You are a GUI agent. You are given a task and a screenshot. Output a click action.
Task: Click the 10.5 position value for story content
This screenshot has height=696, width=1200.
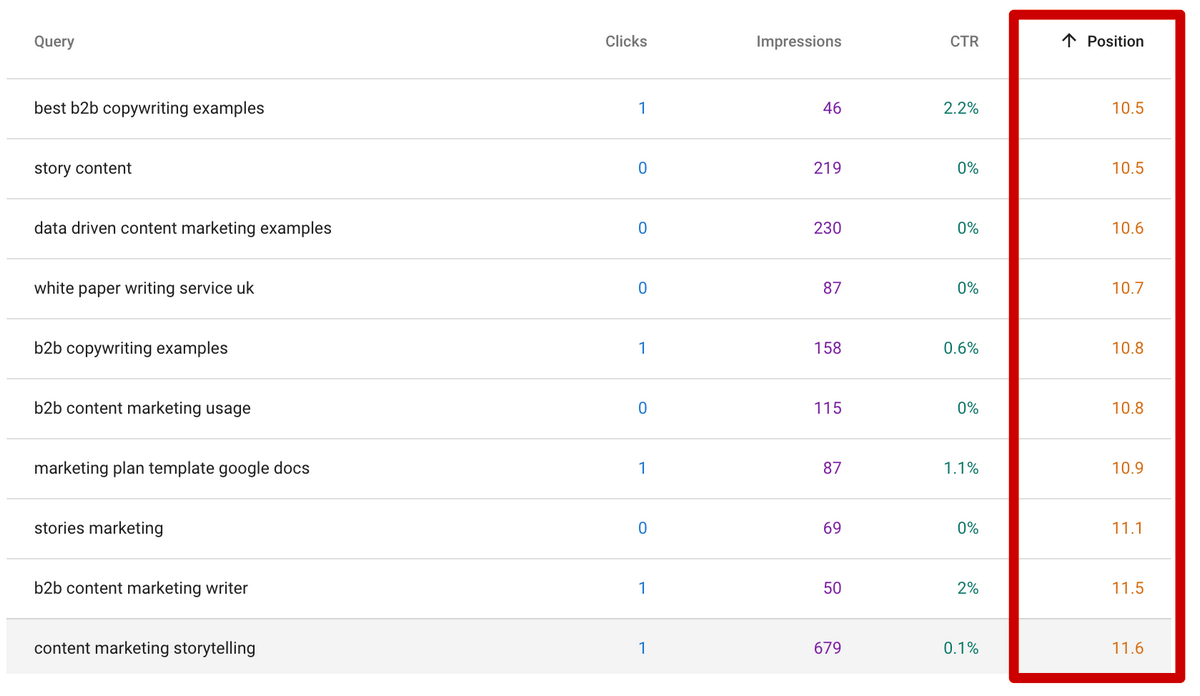1128,168
